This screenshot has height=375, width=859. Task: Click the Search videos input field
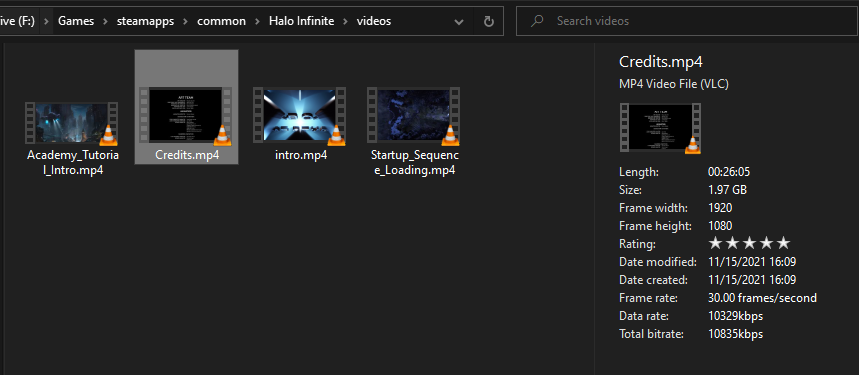tap(687, 21)
